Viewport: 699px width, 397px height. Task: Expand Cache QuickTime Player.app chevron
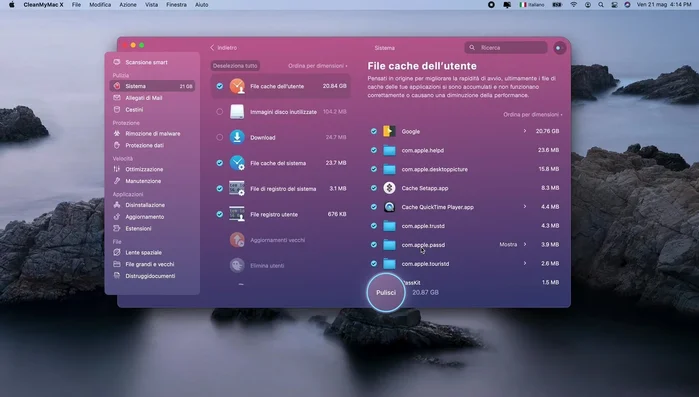[x=525, y=207]
